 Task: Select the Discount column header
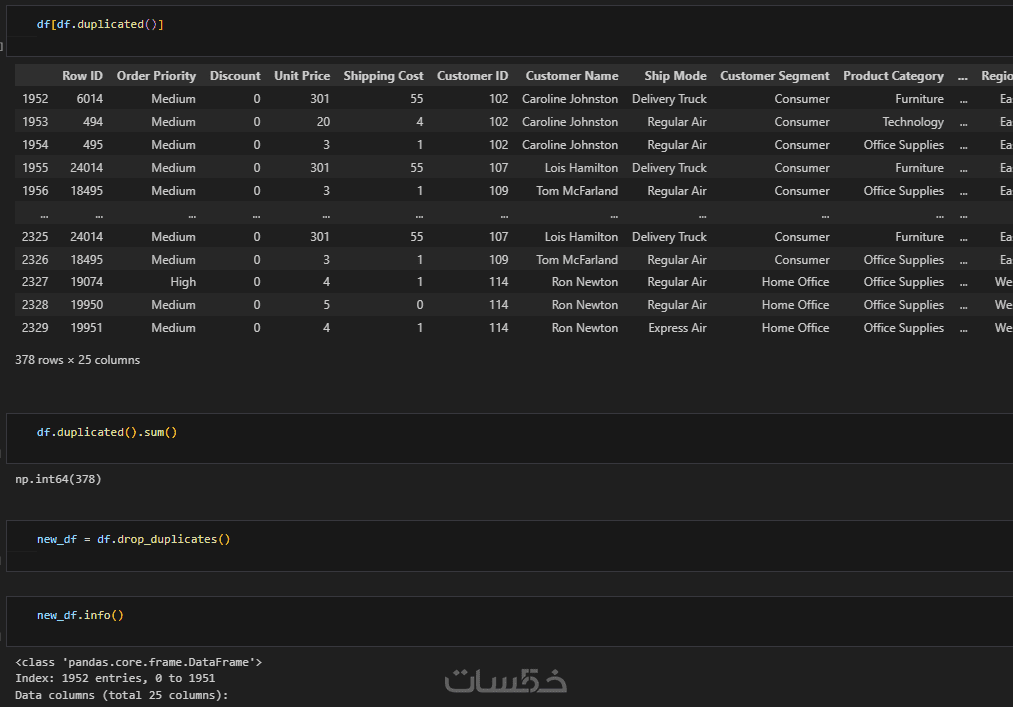[235, 76]
